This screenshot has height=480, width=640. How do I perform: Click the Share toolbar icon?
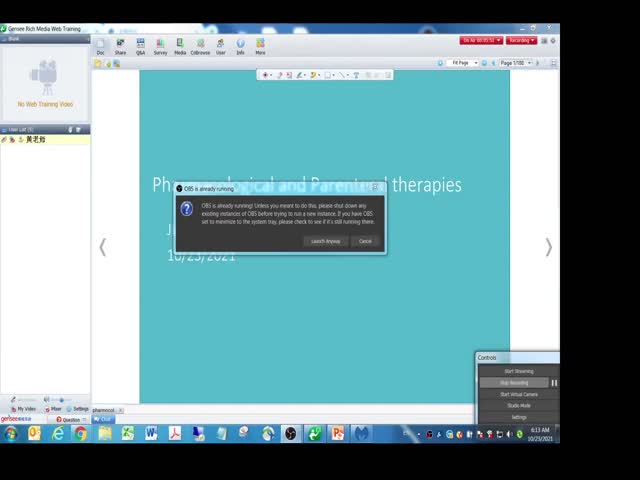pyautogui.click(x=120, y=46)
